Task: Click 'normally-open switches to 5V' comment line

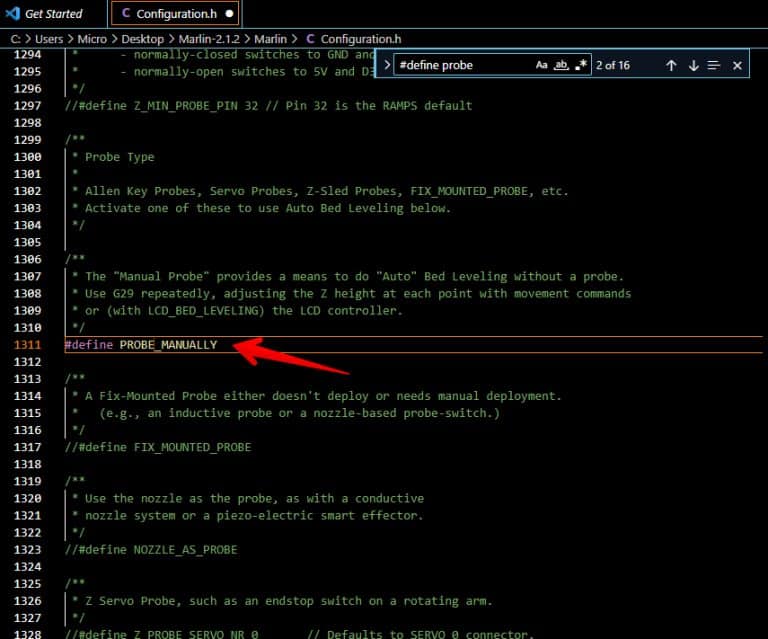Action: pyautogui.click(x=248, y=71)
